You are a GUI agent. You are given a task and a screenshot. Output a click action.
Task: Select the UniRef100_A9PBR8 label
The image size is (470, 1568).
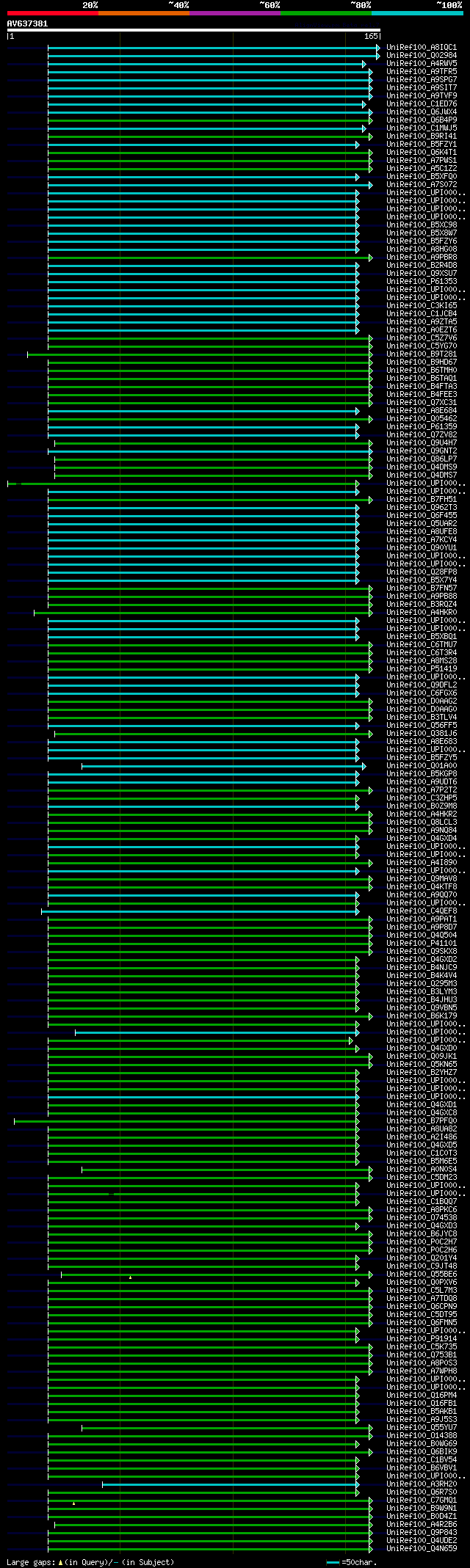click(422, 257)
